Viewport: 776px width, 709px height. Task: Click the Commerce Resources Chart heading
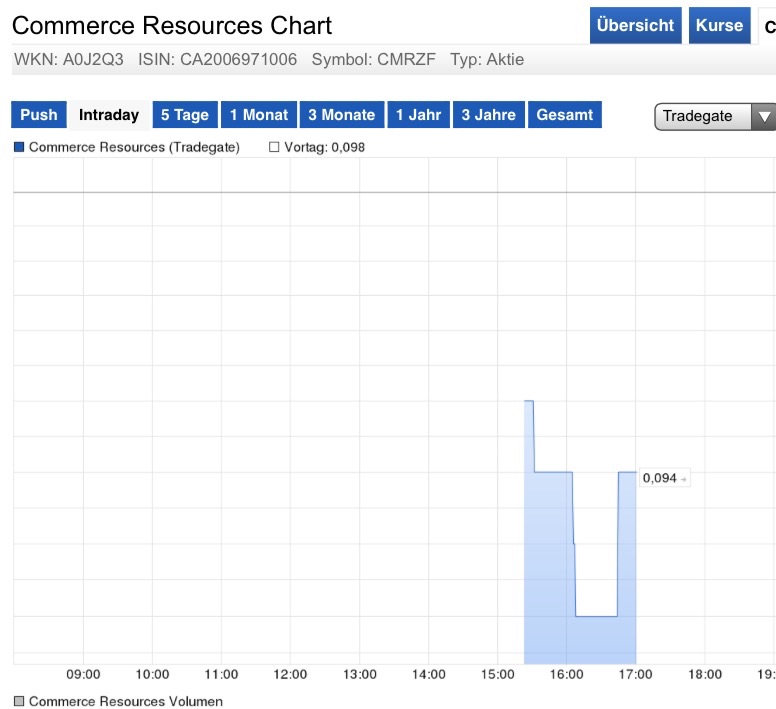tap(172, 26)
